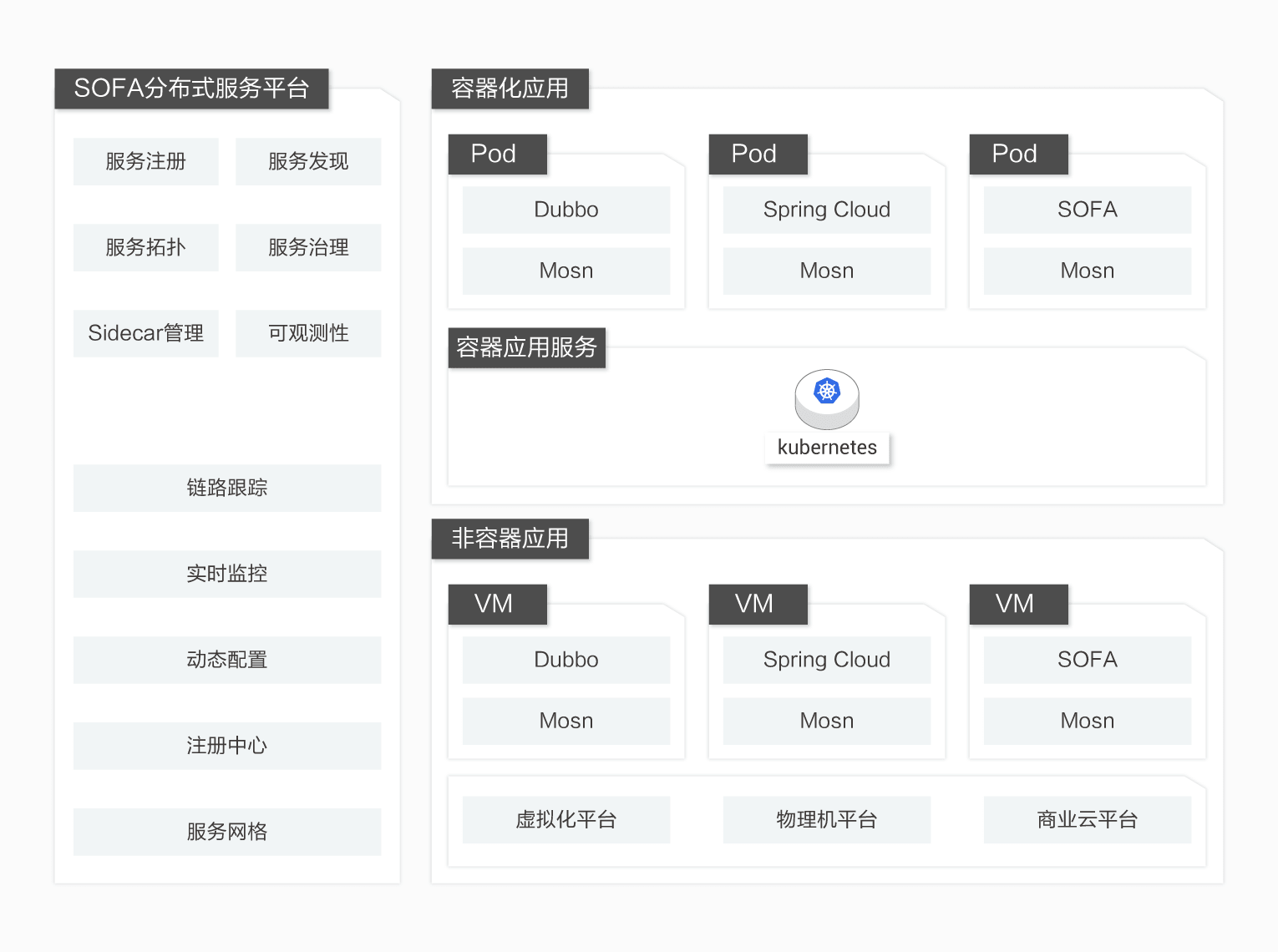
Task: Expand the 服务拓扑 item
Action: (x=145, y=246)
